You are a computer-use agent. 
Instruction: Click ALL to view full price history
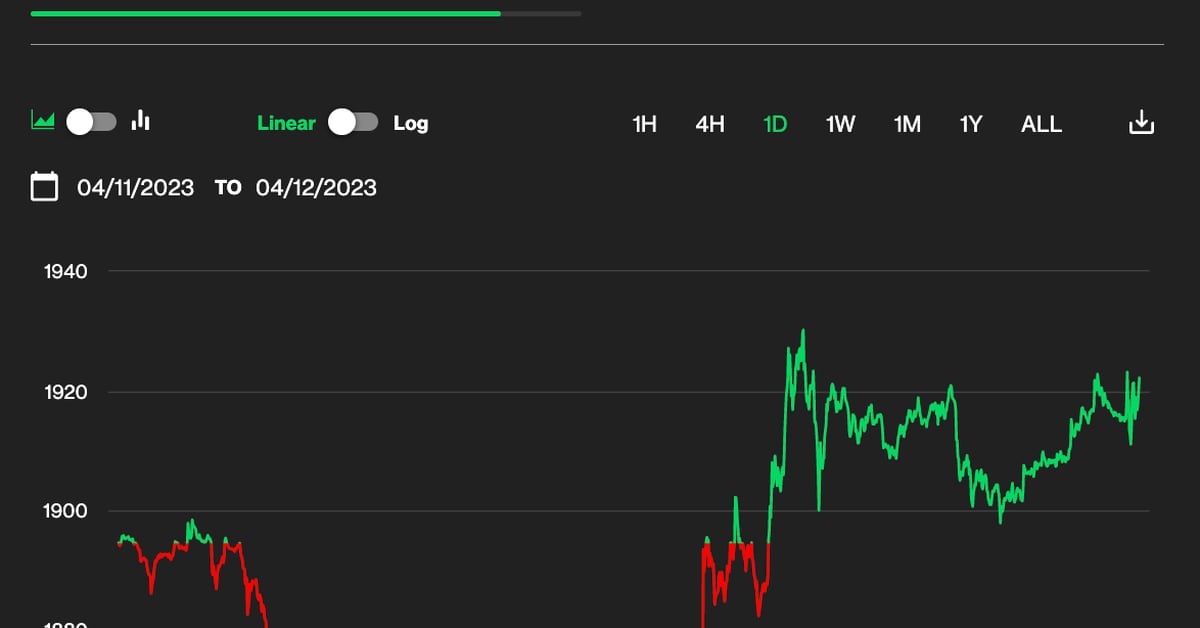point(1041,123)
